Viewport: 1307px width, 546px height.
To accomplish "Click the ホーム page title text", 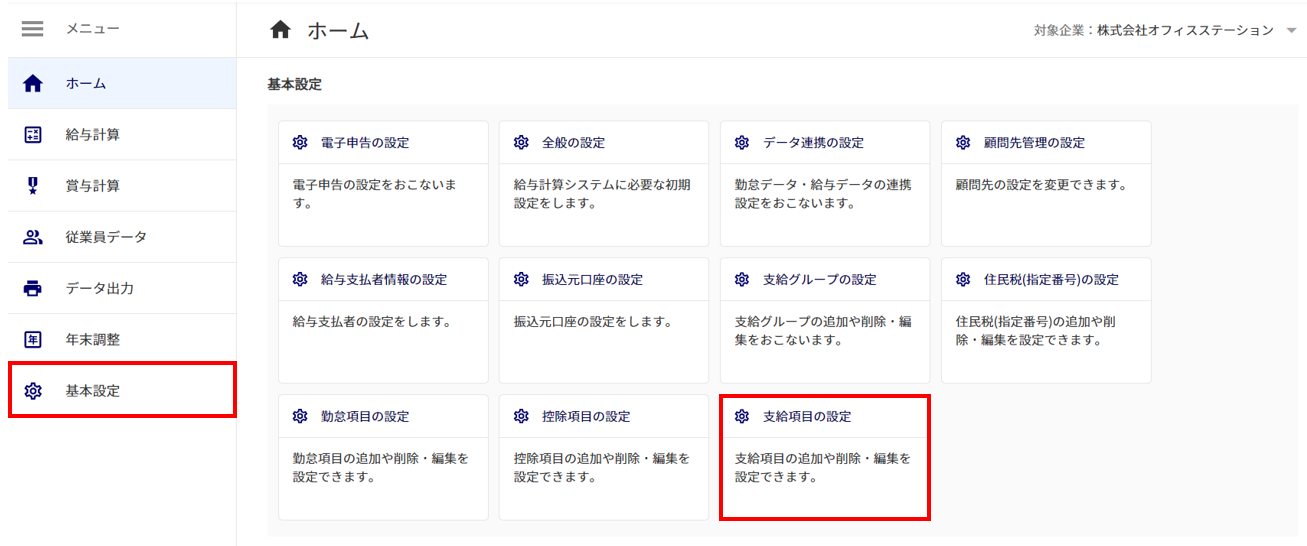I will coord(338,31).
